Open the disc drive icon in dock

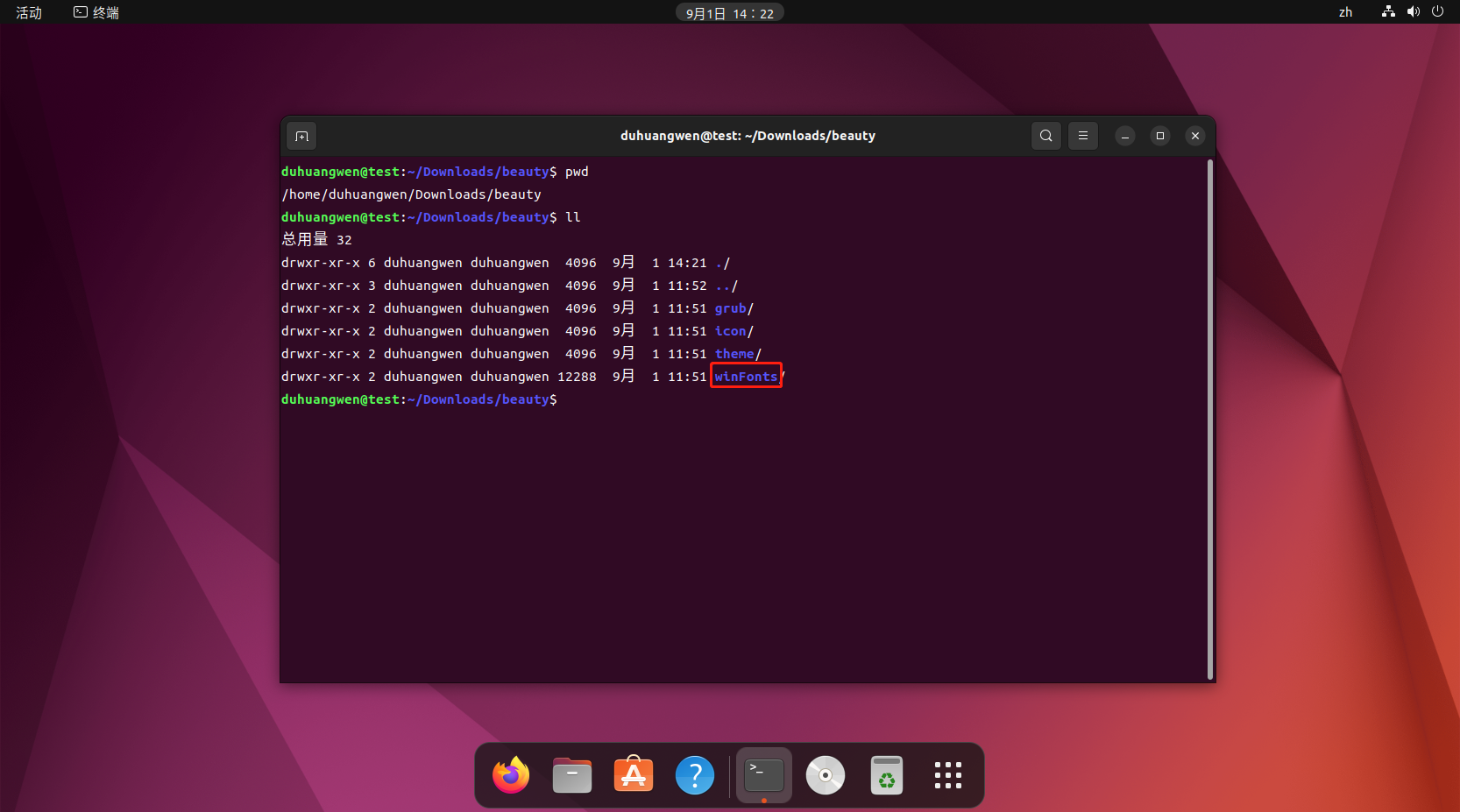(826, 775)
